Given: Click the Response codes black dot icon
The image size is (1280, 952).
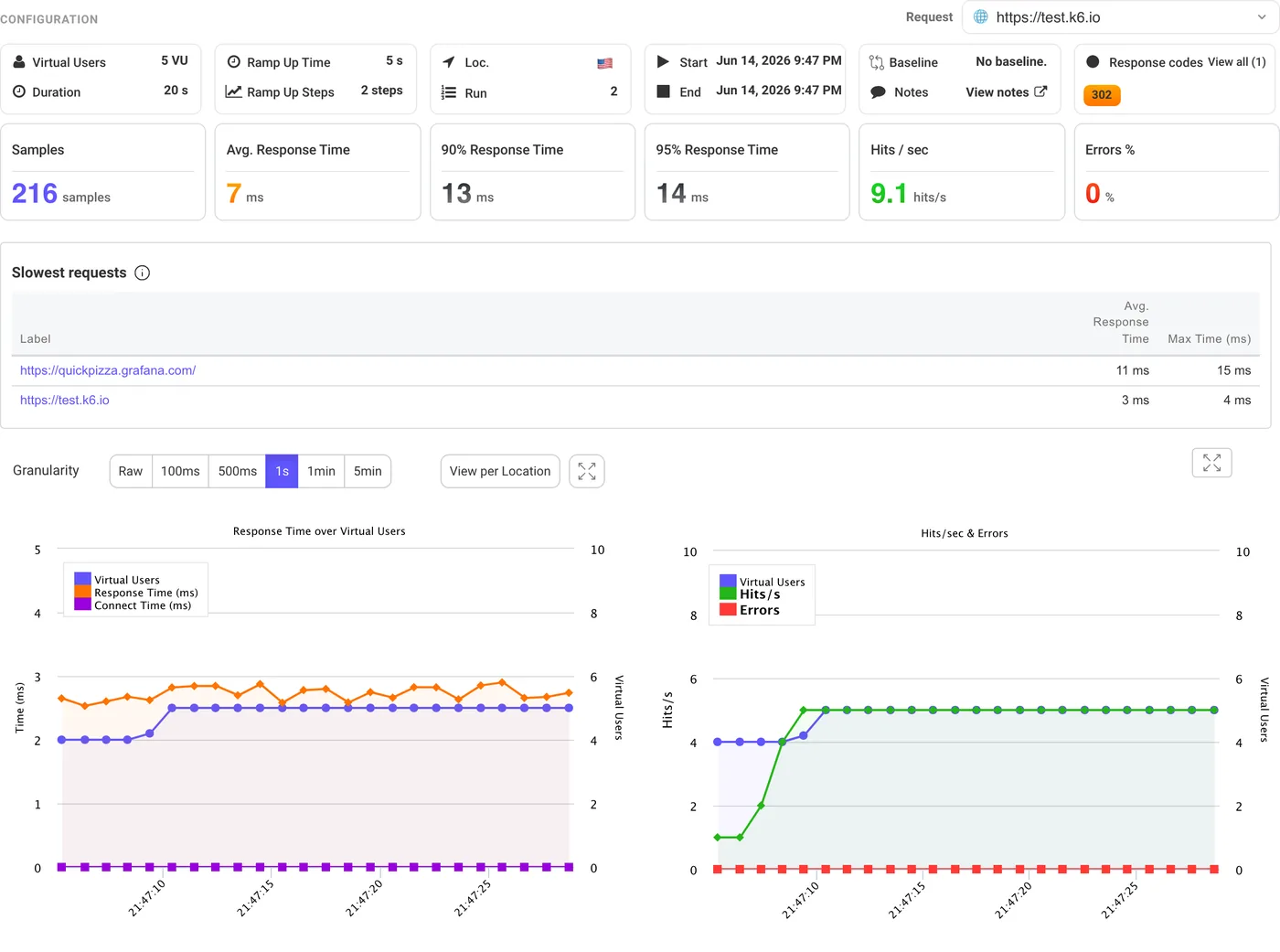Looking at the screenshot, I should click(x=1093, y=62).
